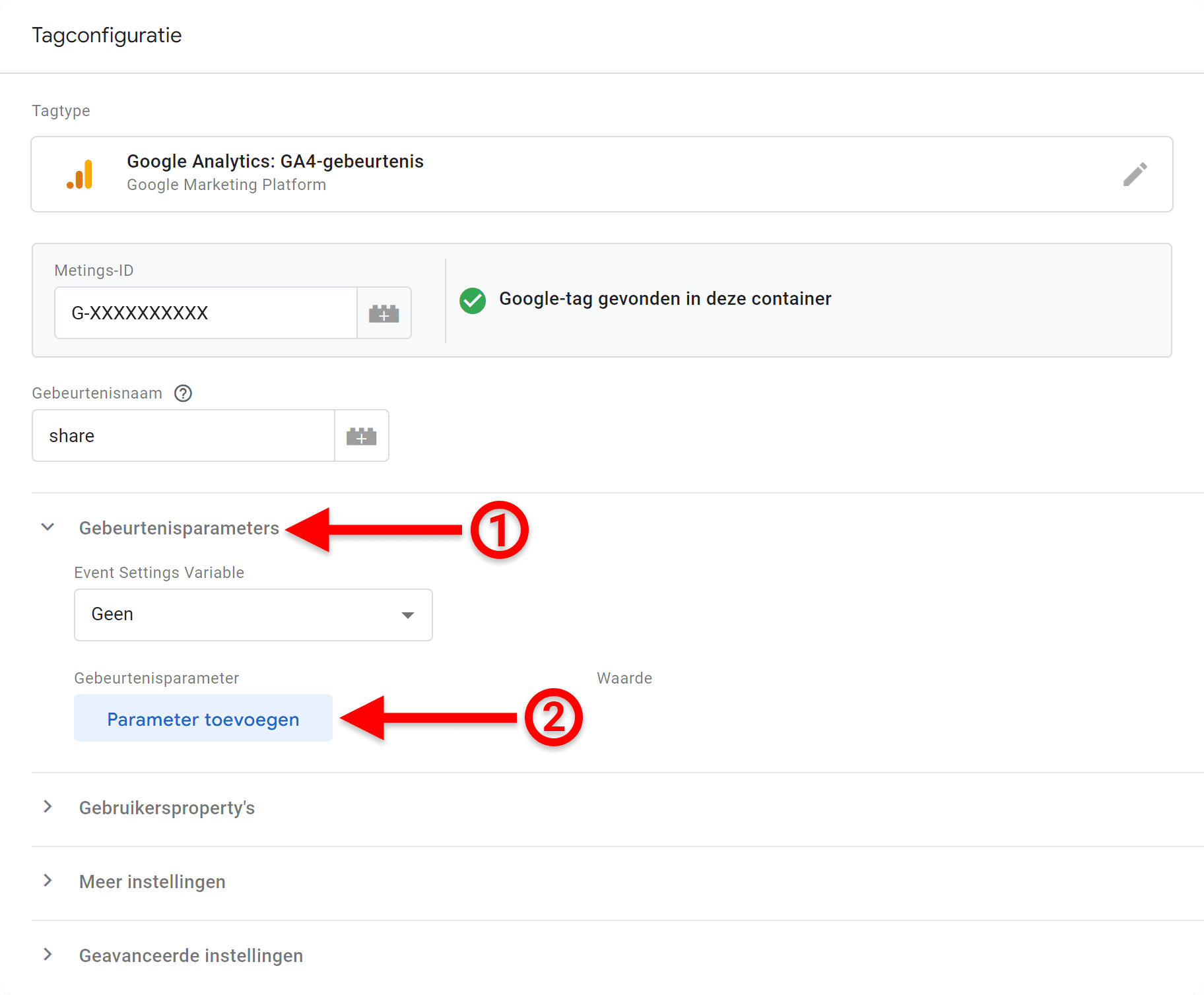The width and height of the screenshot is (1204, 995).
Task: Expand Geavanceerde instellingen using its chevron arrow
Action: coord(48,955)
